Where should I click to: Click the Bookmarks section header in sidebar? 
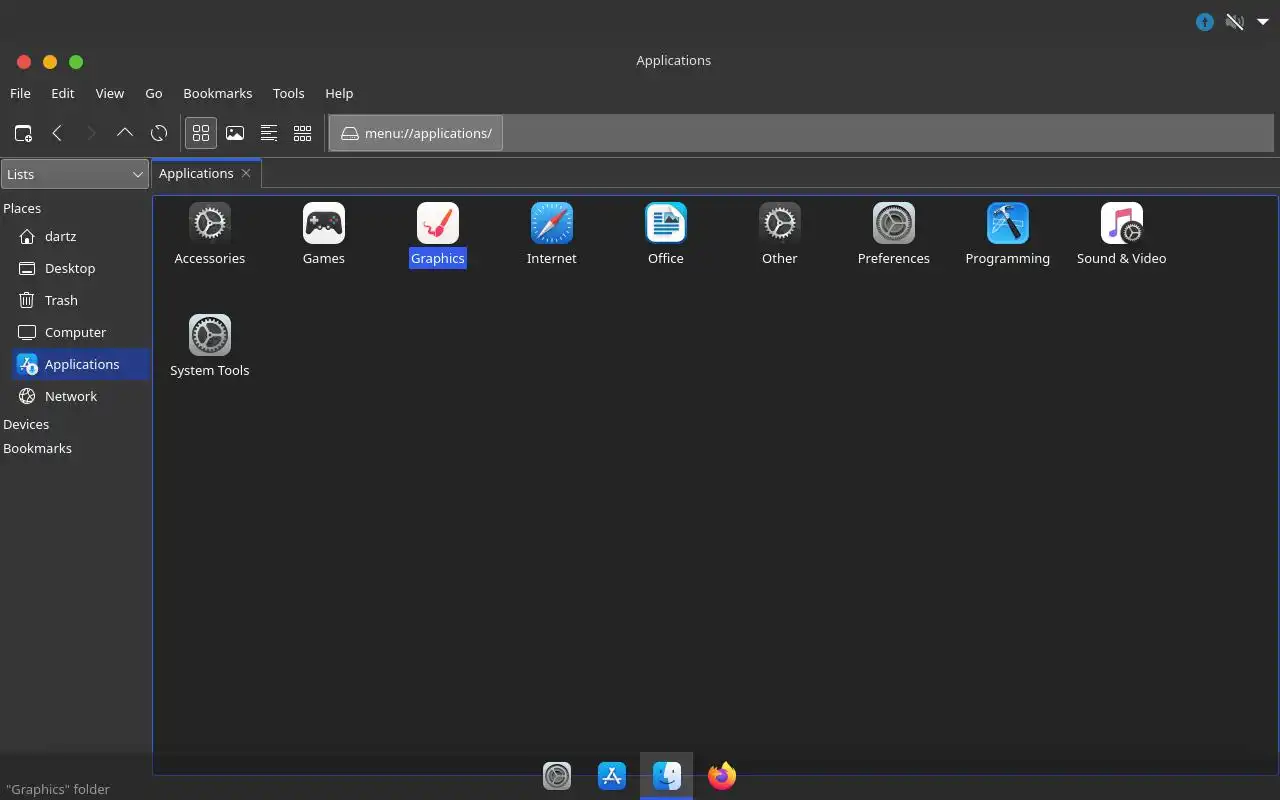(x=37, y=448)
